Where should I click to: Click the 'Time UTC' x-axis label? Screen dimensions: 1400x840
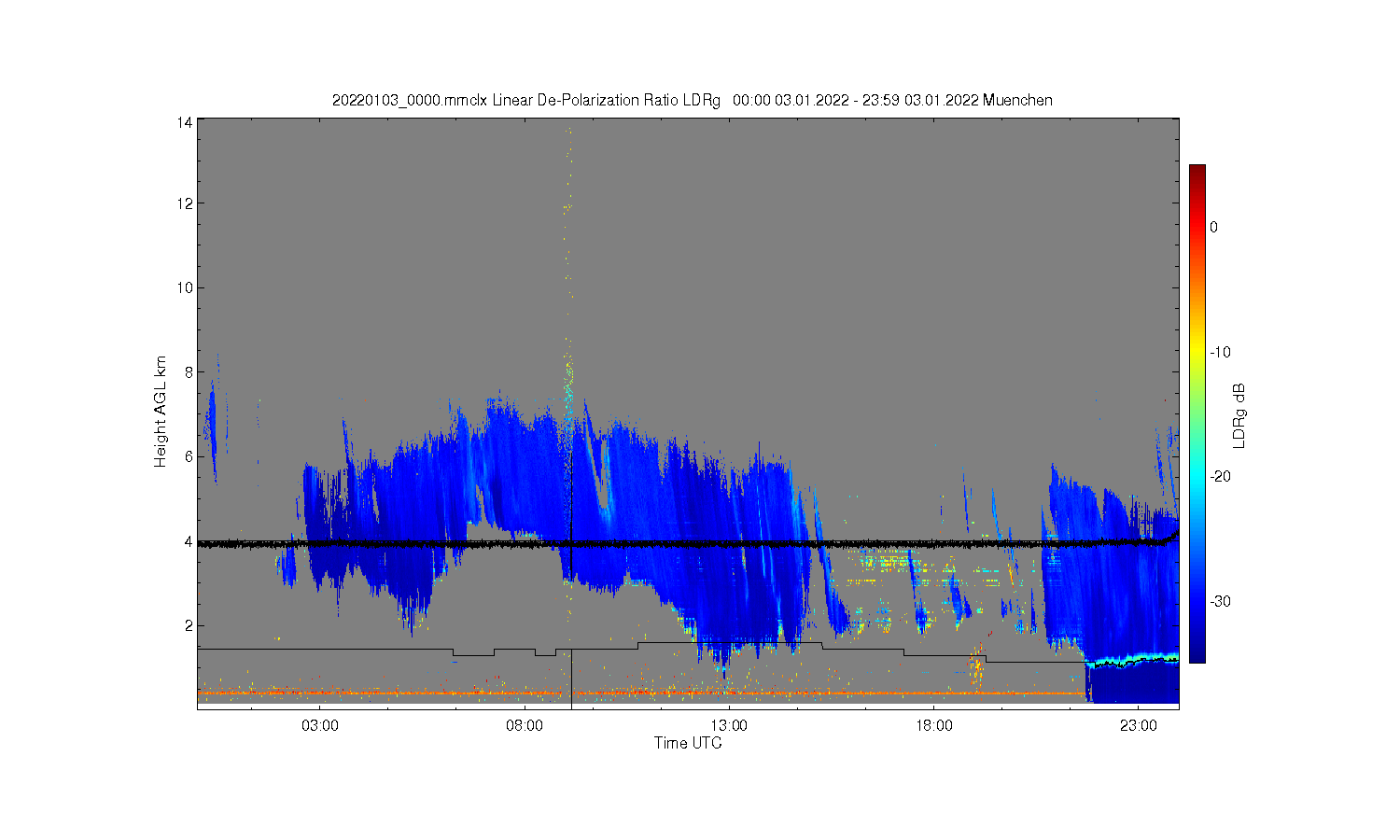[x=688, y=744]
